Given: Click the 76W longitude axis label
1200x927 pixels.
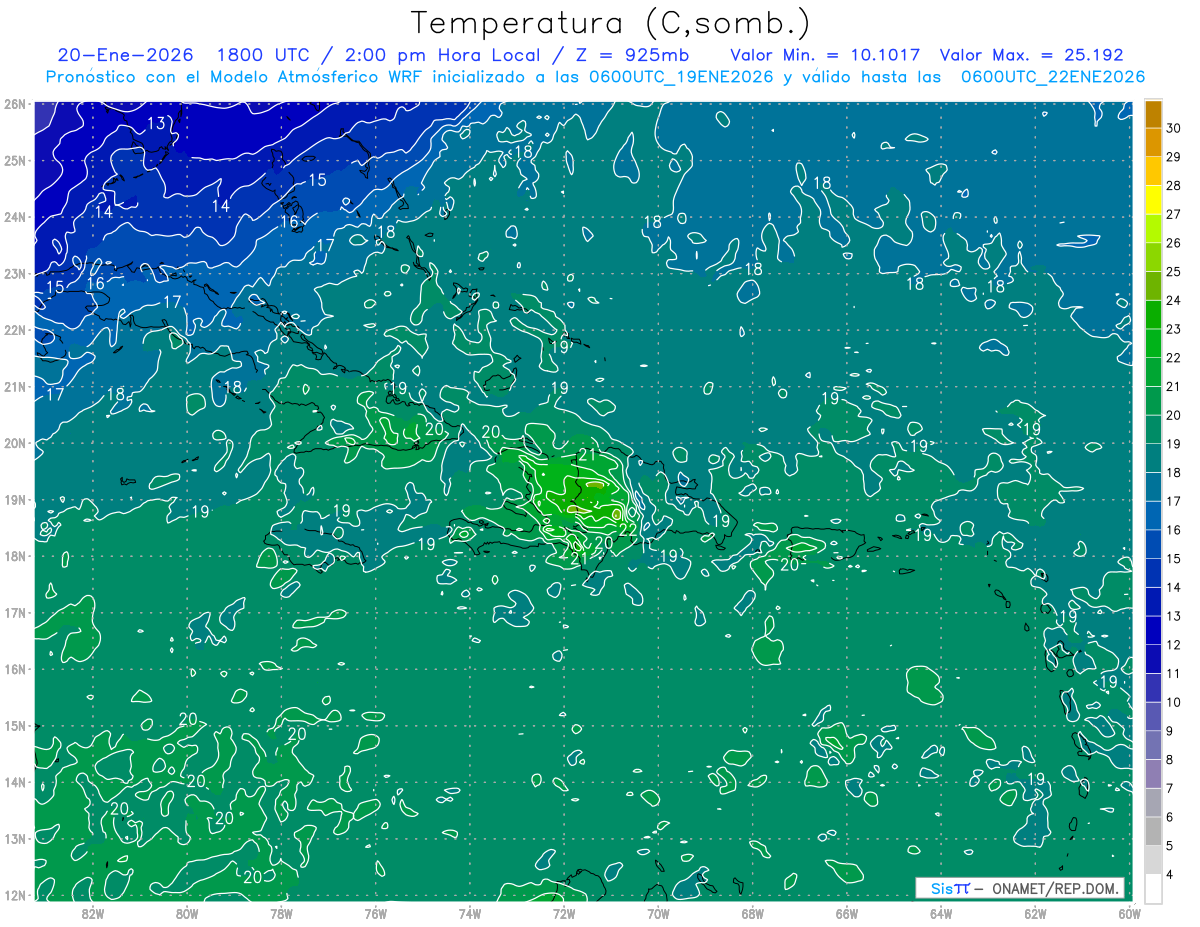Looking at the screenshot, I should [375, 913].
